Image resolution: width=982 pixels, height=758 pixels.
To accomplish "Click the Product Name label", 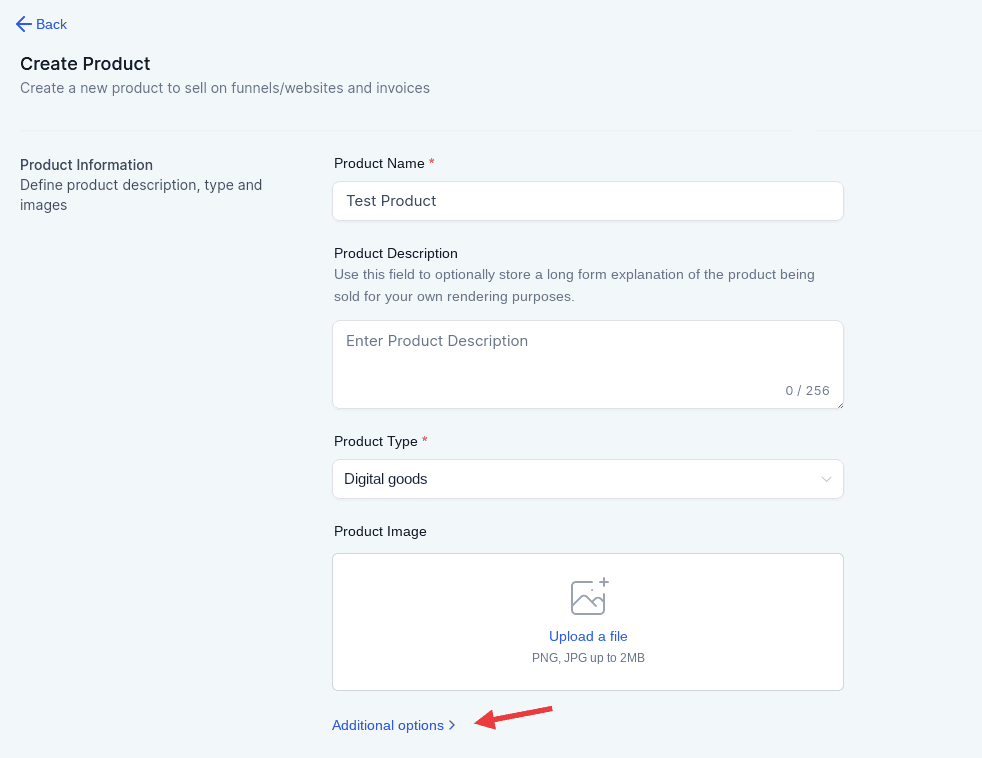I will tap(379, 164).
